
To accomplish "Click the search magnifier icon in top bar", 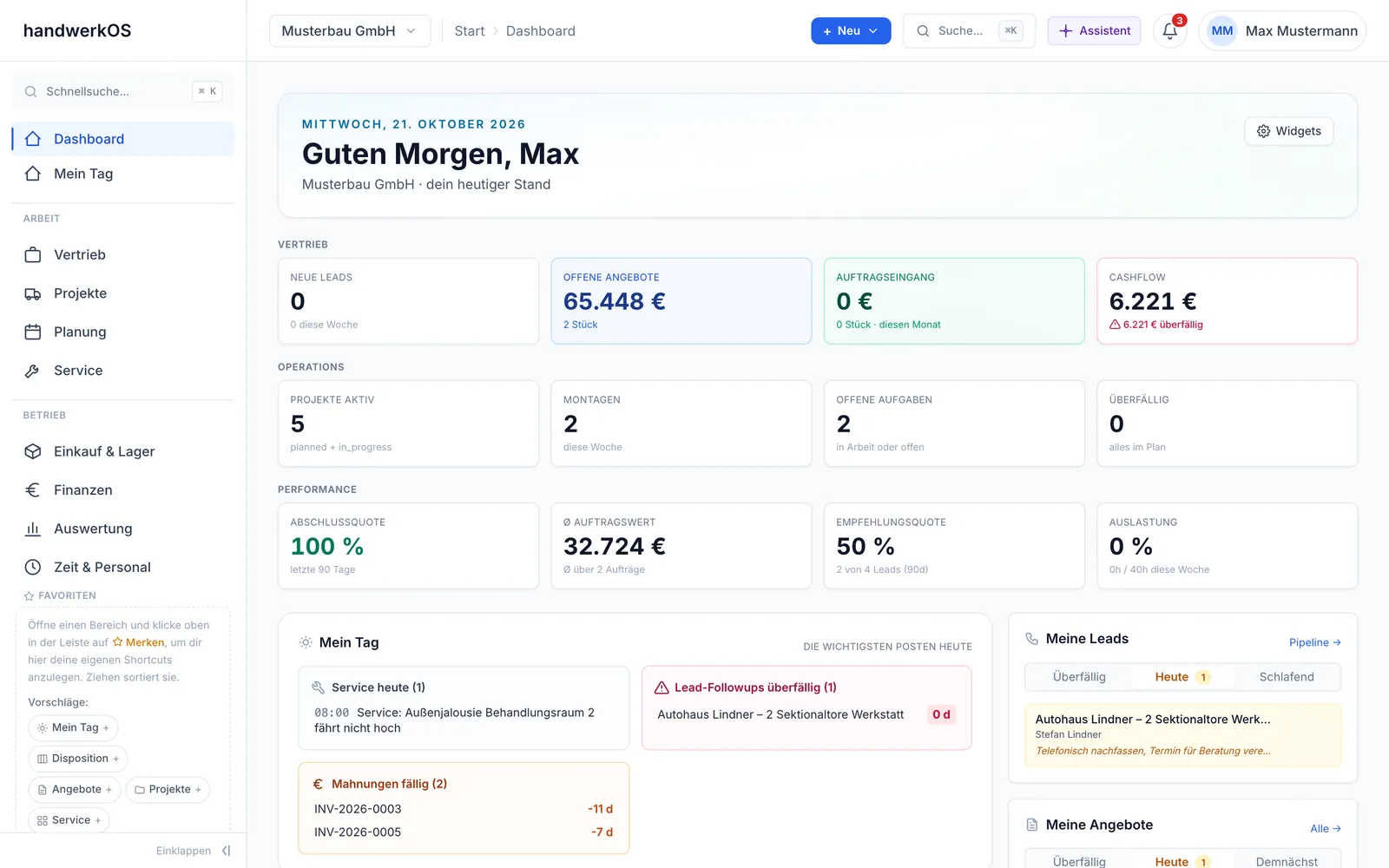I will pyautogui.click(x=923, y=31).
